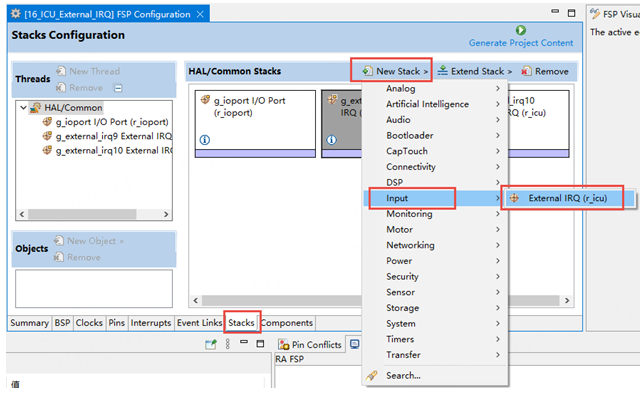Open the Sensor submenu
Image resolution: width=642 pixels, height=396 pixels.
[x=435, y=292]
